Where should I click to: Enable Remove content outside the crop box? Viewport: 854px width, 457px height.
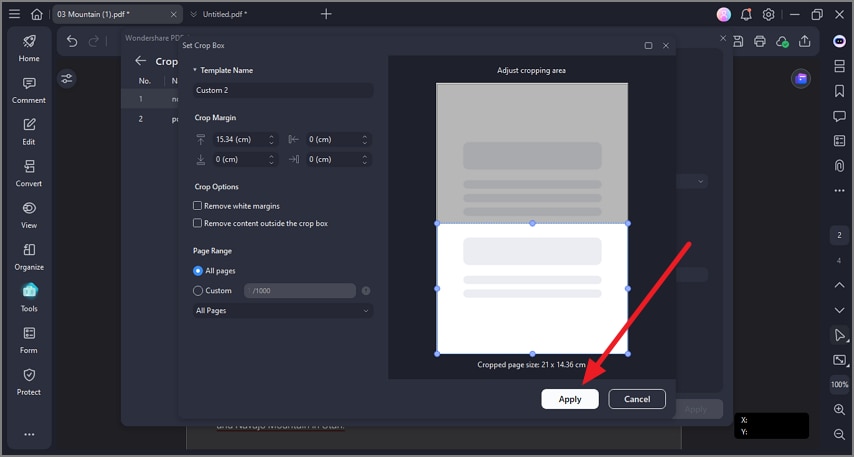(x=197, y=223)
